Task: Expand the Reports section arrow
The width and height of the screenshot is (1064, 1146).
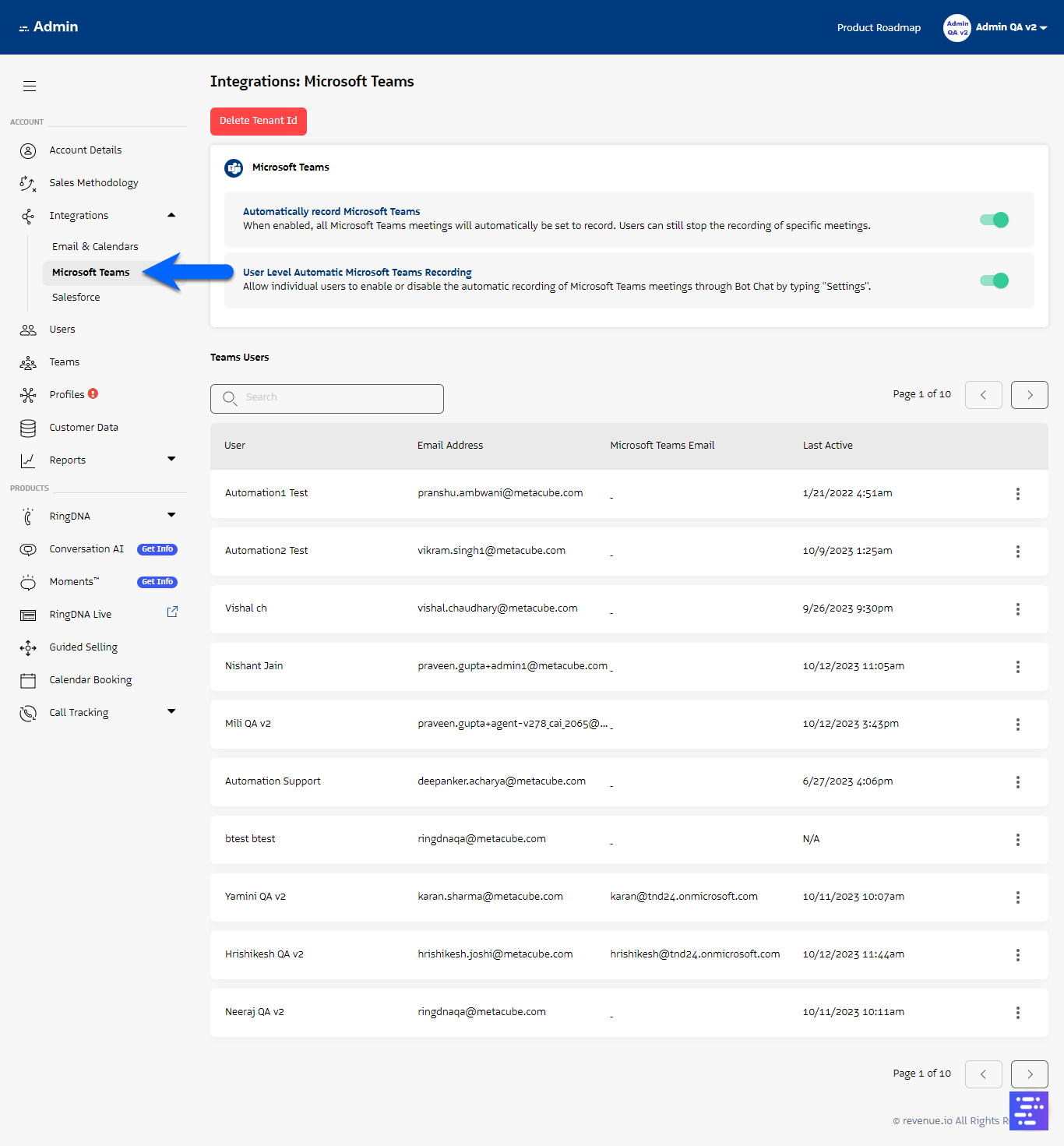Action: click(x=171, y=459)
